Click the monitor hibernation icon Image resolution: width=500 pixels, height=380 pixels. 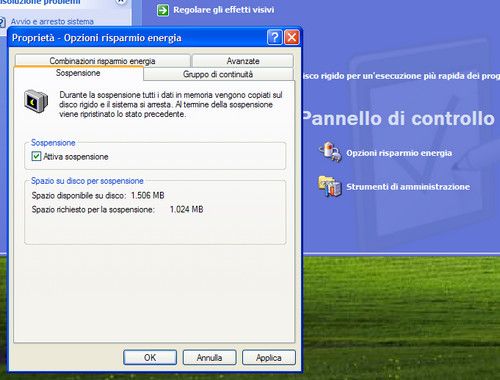(36, 101)
